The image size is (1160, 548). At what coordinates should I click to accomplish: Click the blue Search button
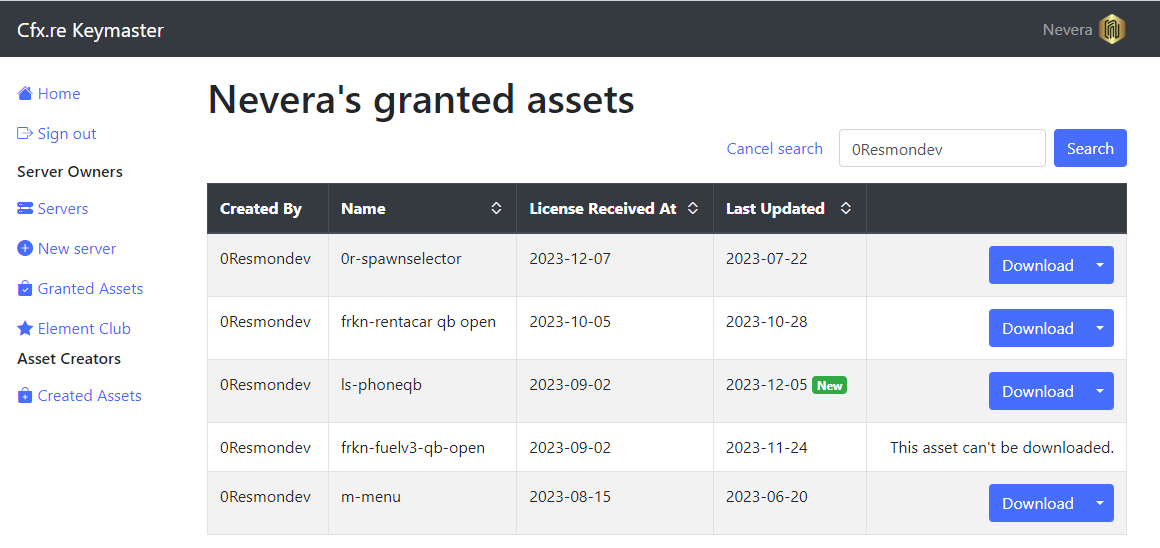[1090, 149]
